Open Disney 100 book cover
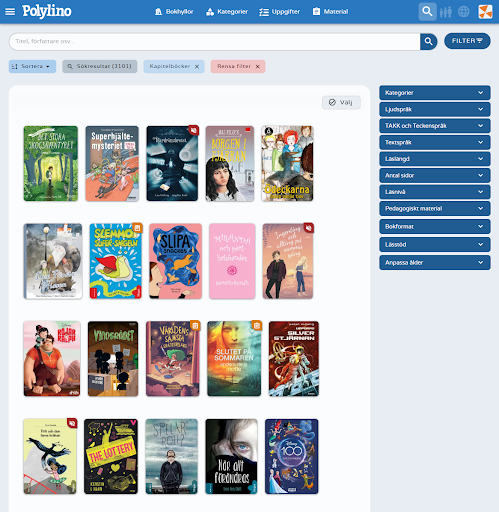The width and height of the screenshot is (499, 512). click(x=291, y=456)
